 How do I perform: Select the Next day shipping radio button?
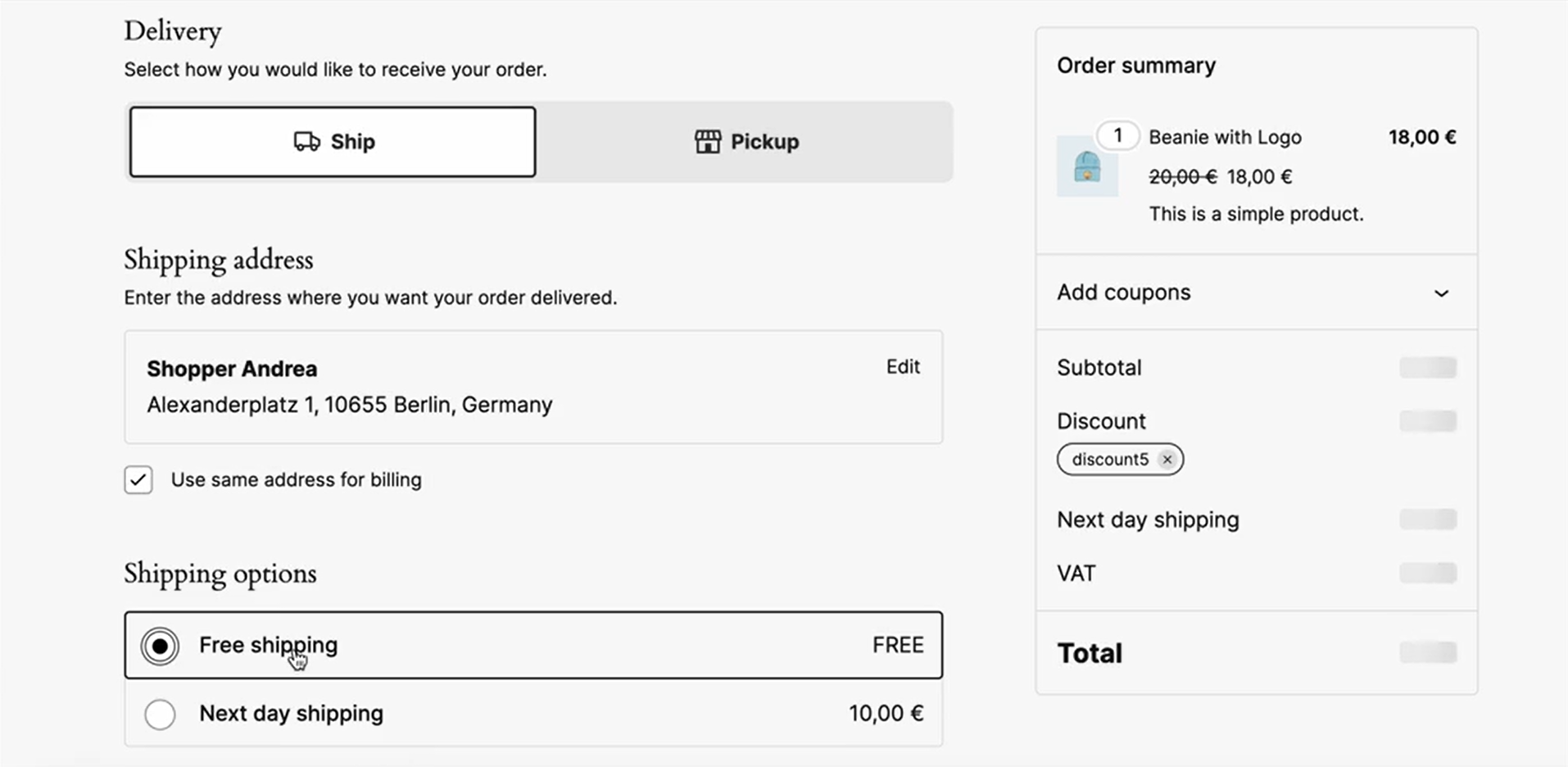coord(160,714)
